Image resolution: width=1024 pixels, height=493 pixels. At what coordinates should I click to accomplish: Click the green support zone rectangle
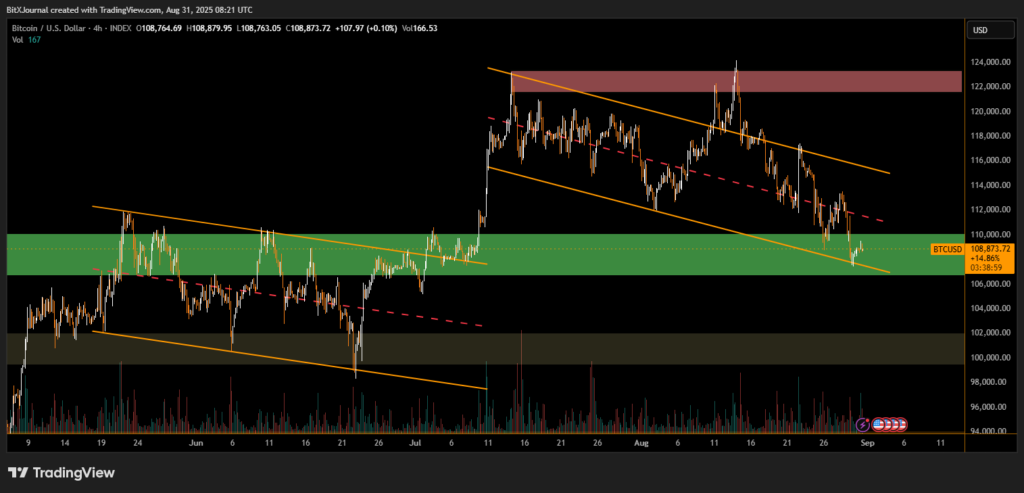[x=300, y=254]
